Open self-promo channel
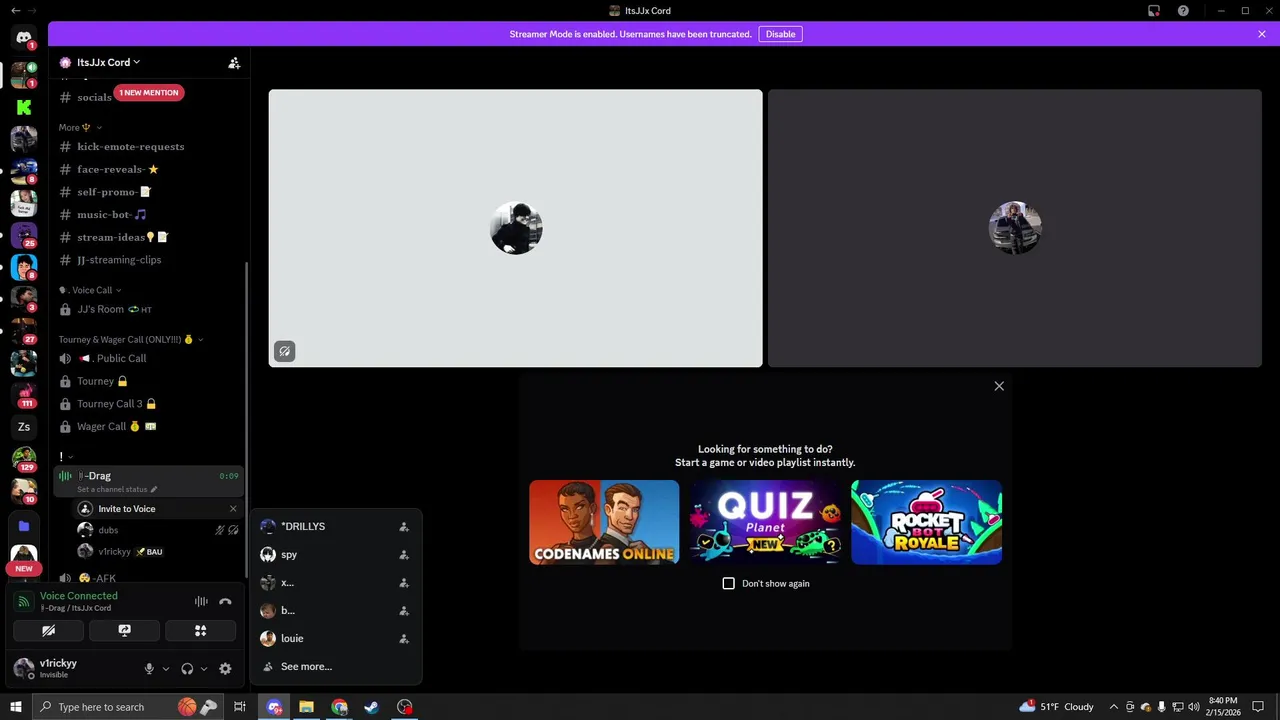This screenshot has height=720, width=1280. [x=148, y=192]
